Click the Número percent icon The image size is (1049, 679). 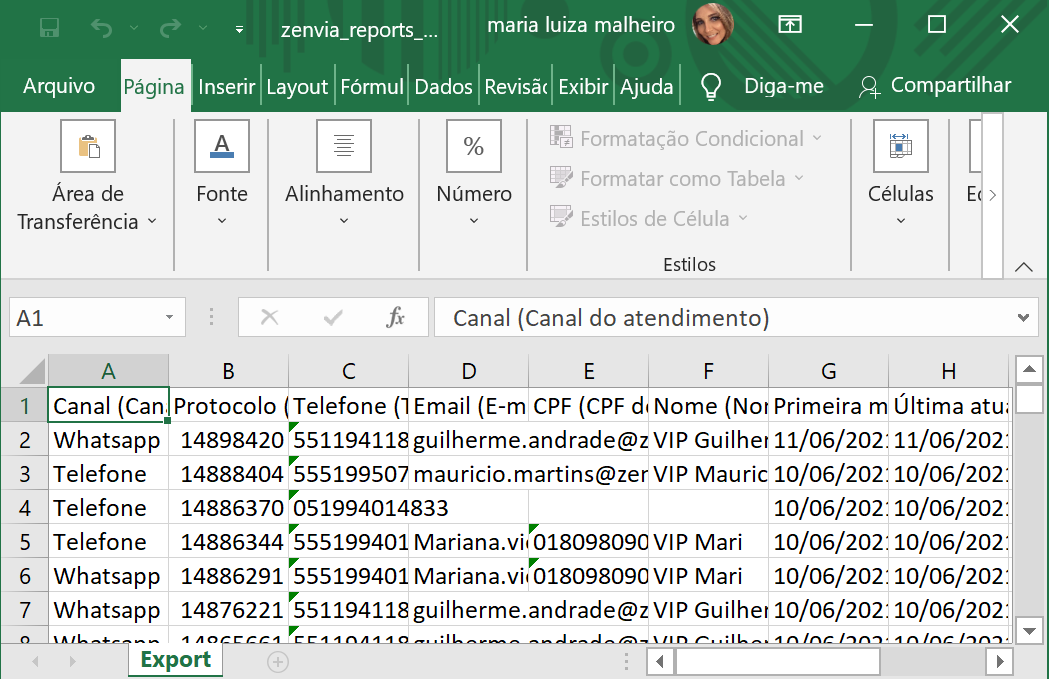[x=474, y=146]
